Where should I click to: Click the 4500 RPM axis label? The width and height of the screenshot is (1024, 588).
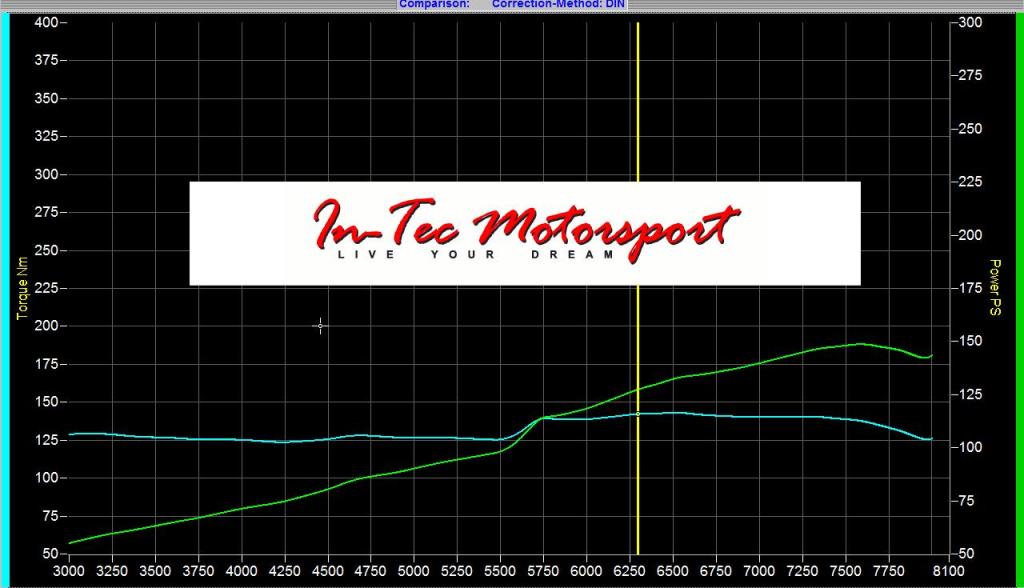pyautogui.click(x=327, y=571)
